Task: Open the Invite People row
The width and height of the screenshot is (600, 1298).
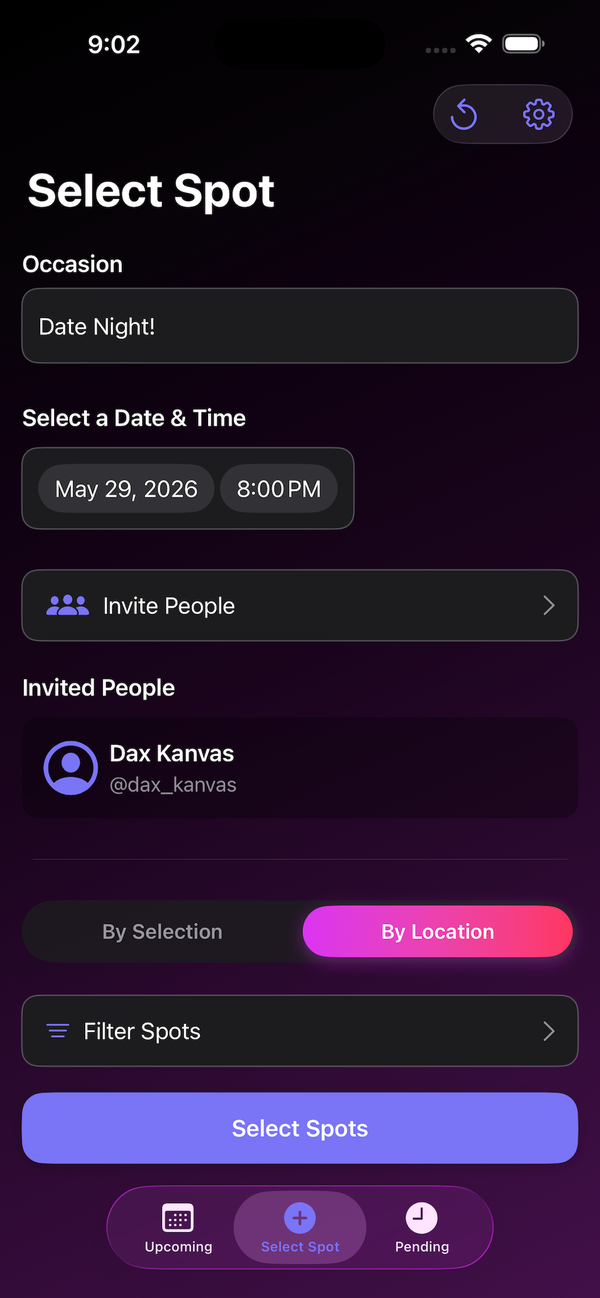Action: [300, 605]
